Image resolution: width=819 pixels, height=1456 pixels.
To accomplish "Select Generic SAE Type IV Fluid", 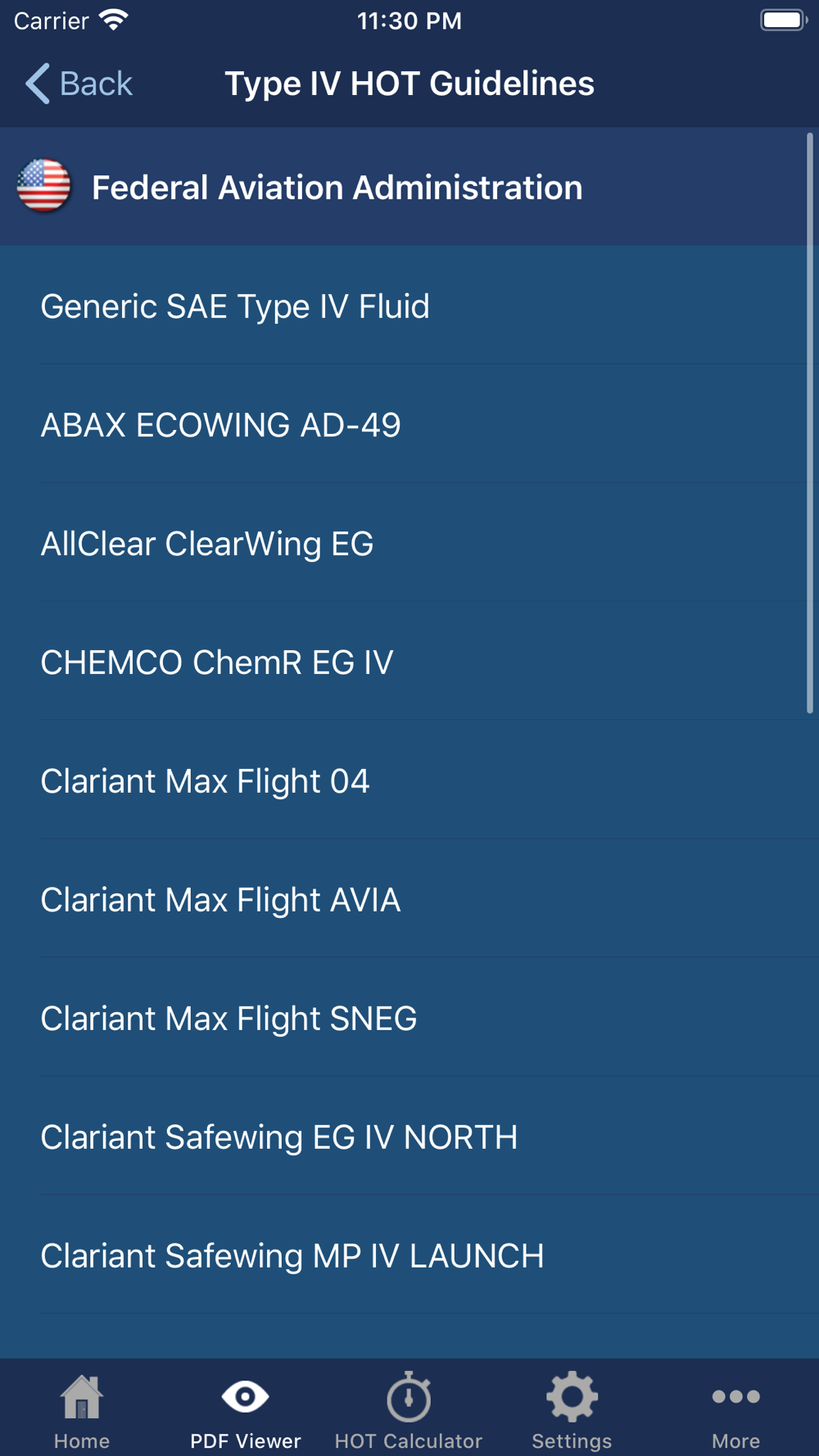I will 235,306.
